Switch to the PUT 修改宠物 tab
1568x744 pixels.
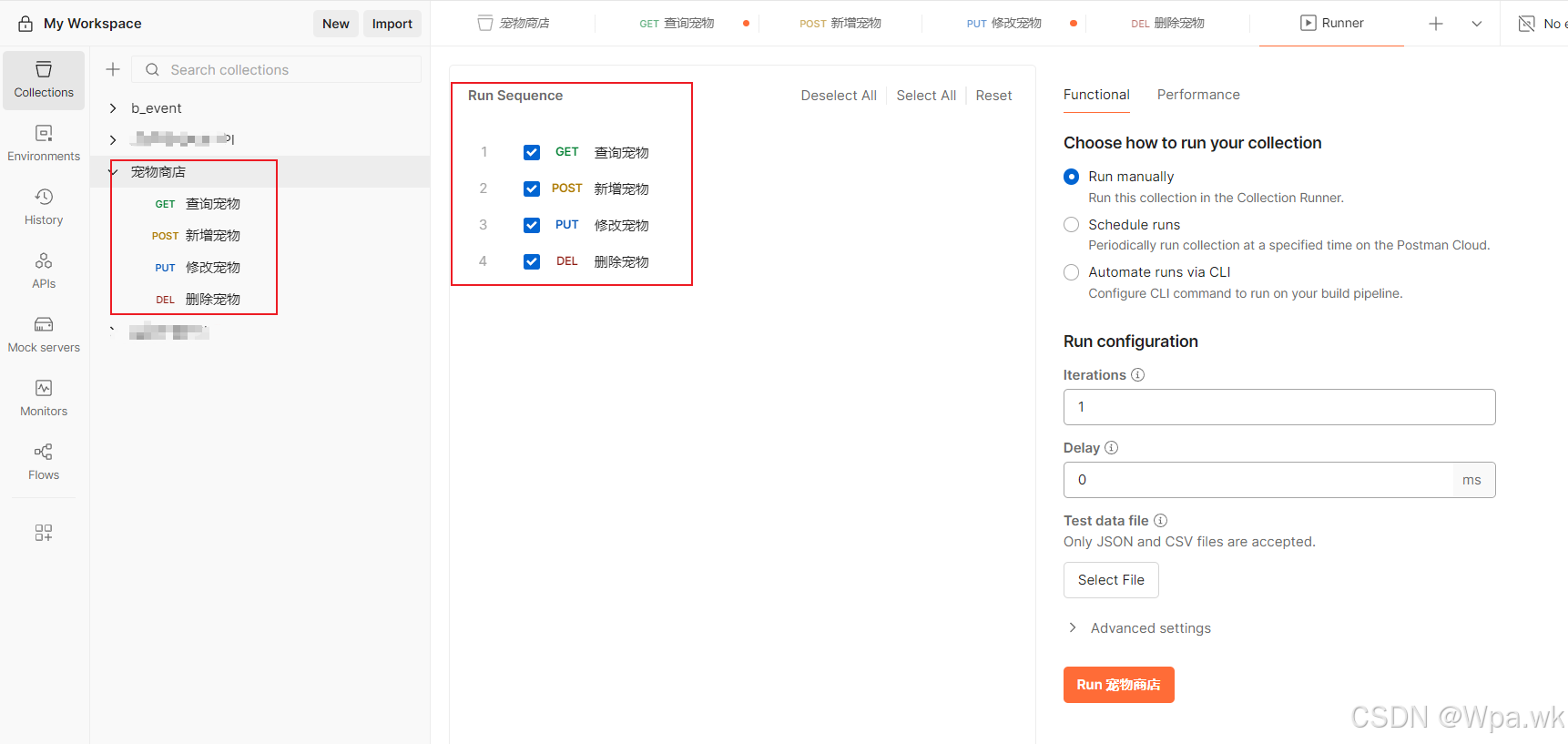click(1004, 24)
